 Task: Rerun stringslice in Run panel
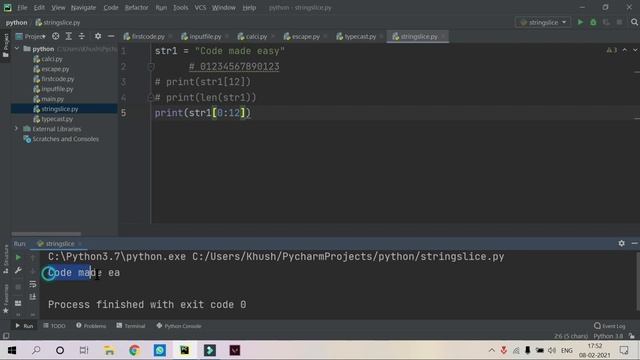pos(18,258)
